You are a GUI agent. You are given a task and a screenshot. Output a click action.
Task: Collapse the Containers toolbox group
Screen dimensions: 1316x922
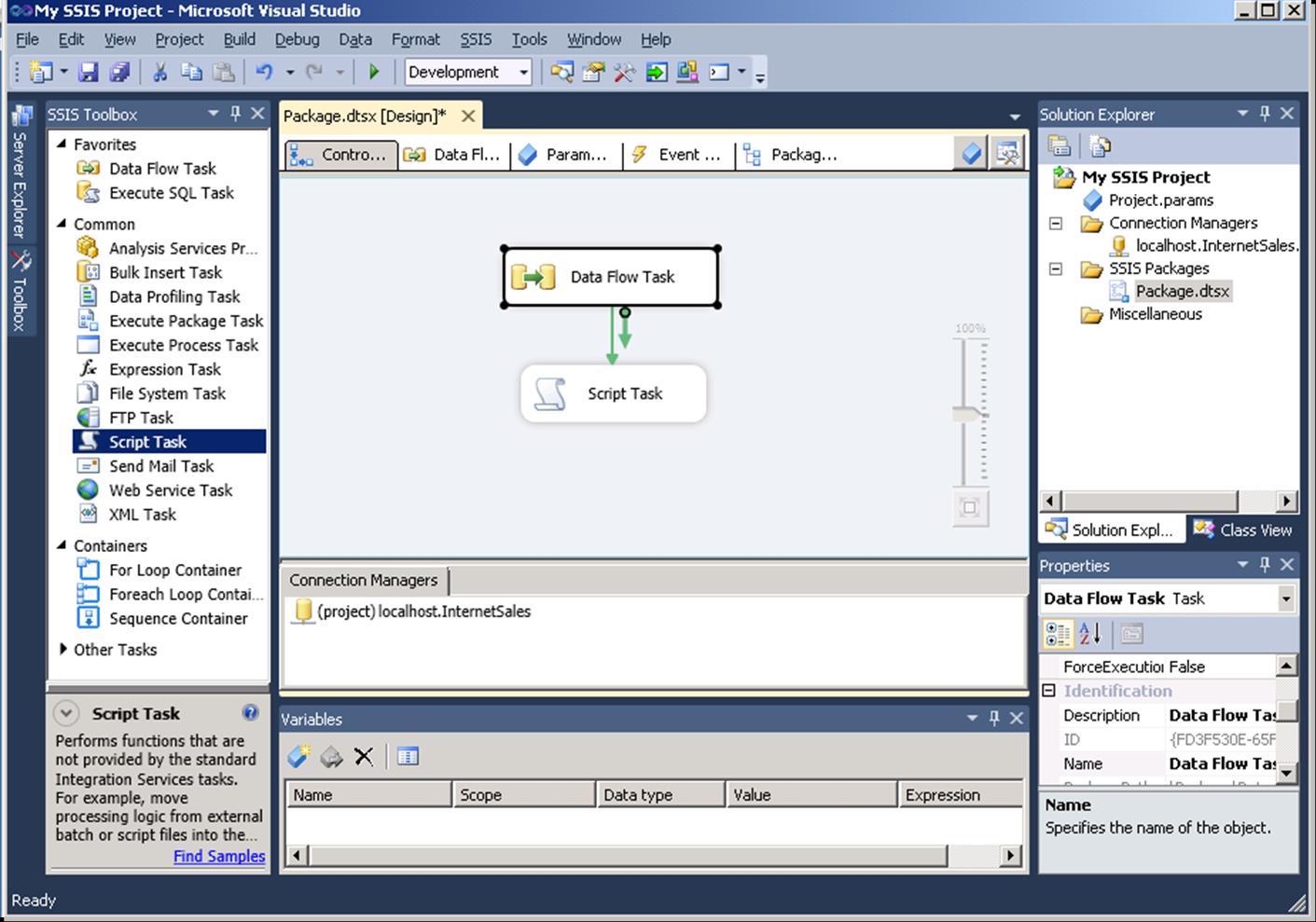click(x=62, y=545)
